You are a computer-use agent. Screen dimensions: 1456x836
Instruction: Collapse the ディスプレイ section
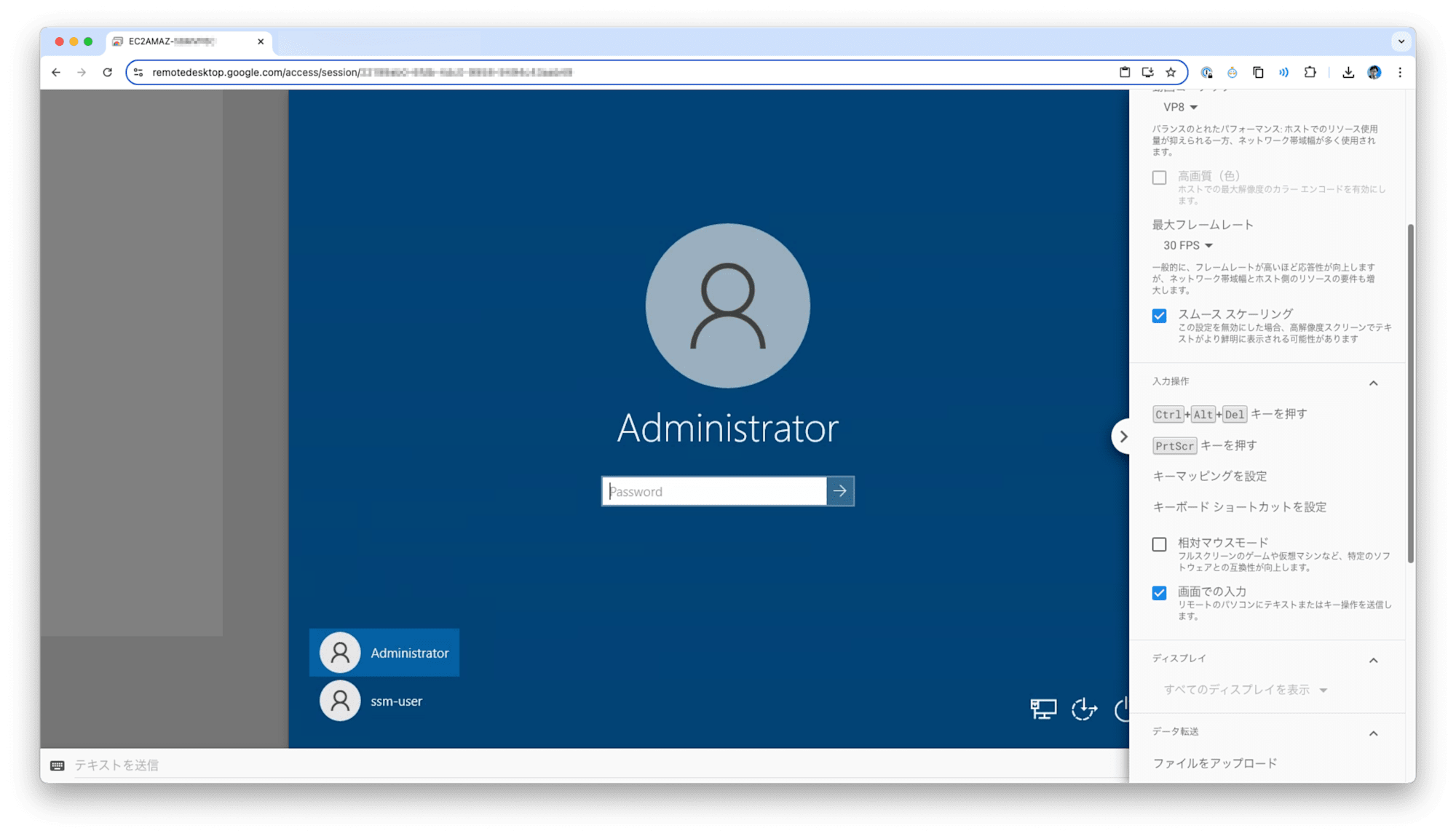click(x=1373, y=660)
